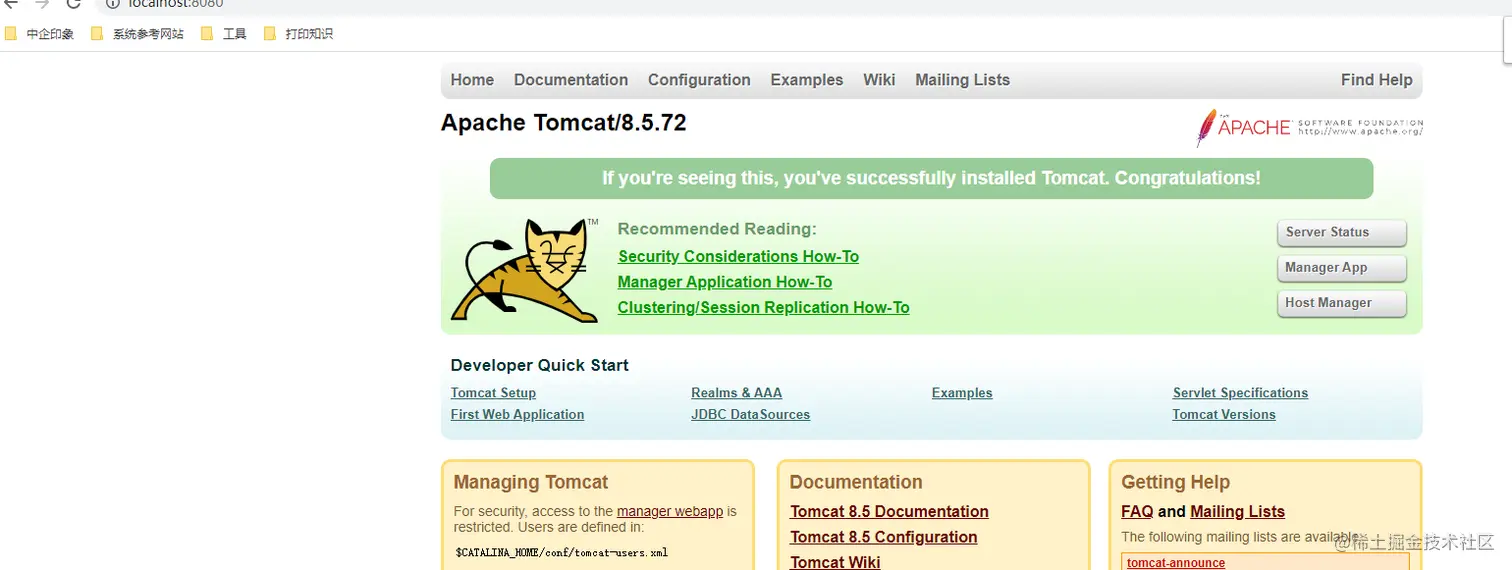Open the 中企印象 bookmark folder

39,34
